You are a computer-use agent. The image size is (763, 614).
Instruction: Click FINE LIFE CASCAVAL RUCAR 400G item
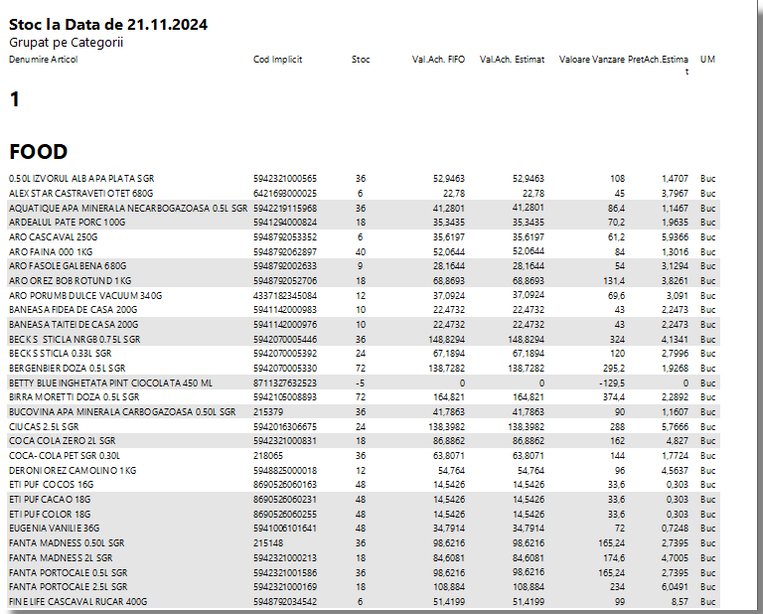pos(78,602)
